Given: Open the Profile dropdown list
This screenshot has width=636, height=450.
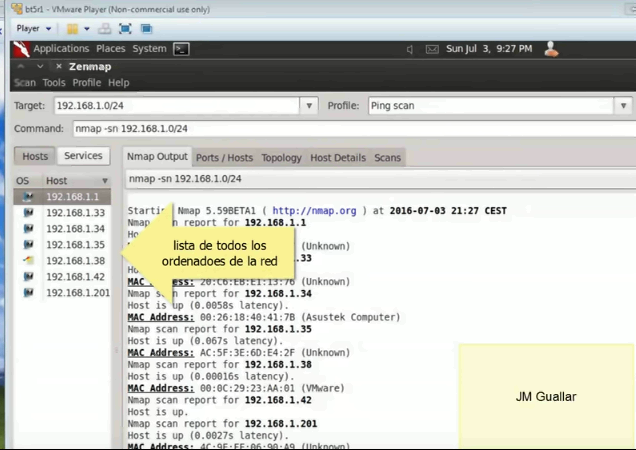Looking at the screenshot, I should (x=624, y=105).
